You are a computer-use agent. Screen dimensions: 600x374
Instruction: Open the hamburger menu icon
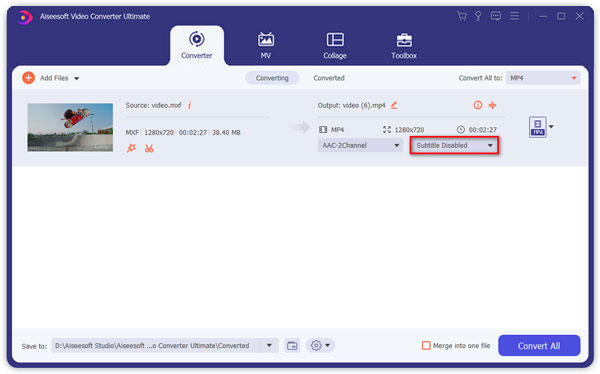[514, 16]
